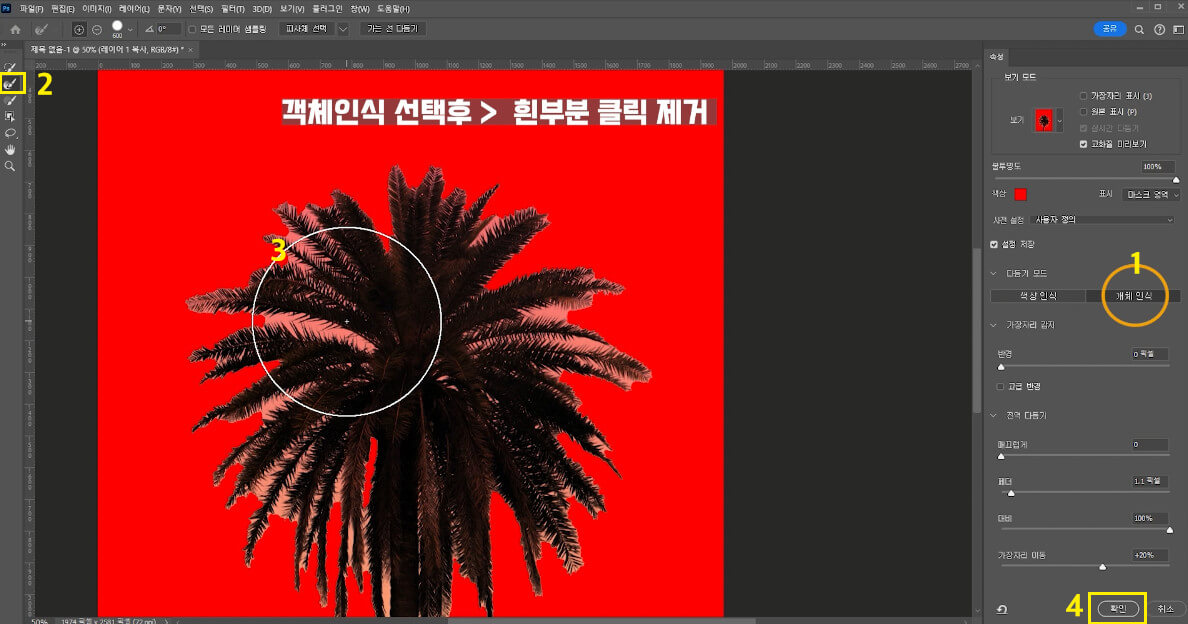Image resolution: width=1188 pixels, height=624 pixels.
Task: Select the Hand tool
Action: (10, 150)
